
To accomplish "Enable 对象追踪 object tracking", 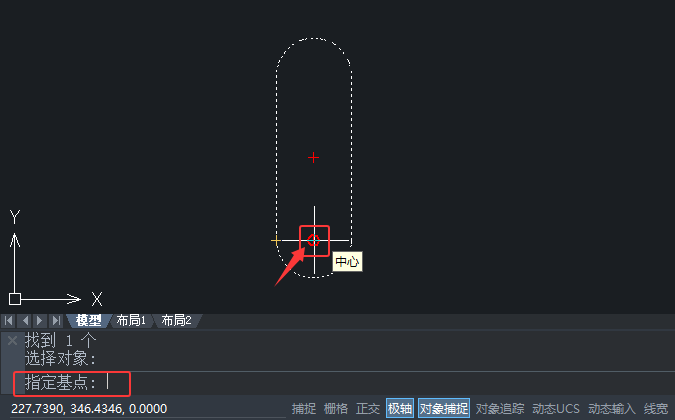I will click(x=500, y=408).
